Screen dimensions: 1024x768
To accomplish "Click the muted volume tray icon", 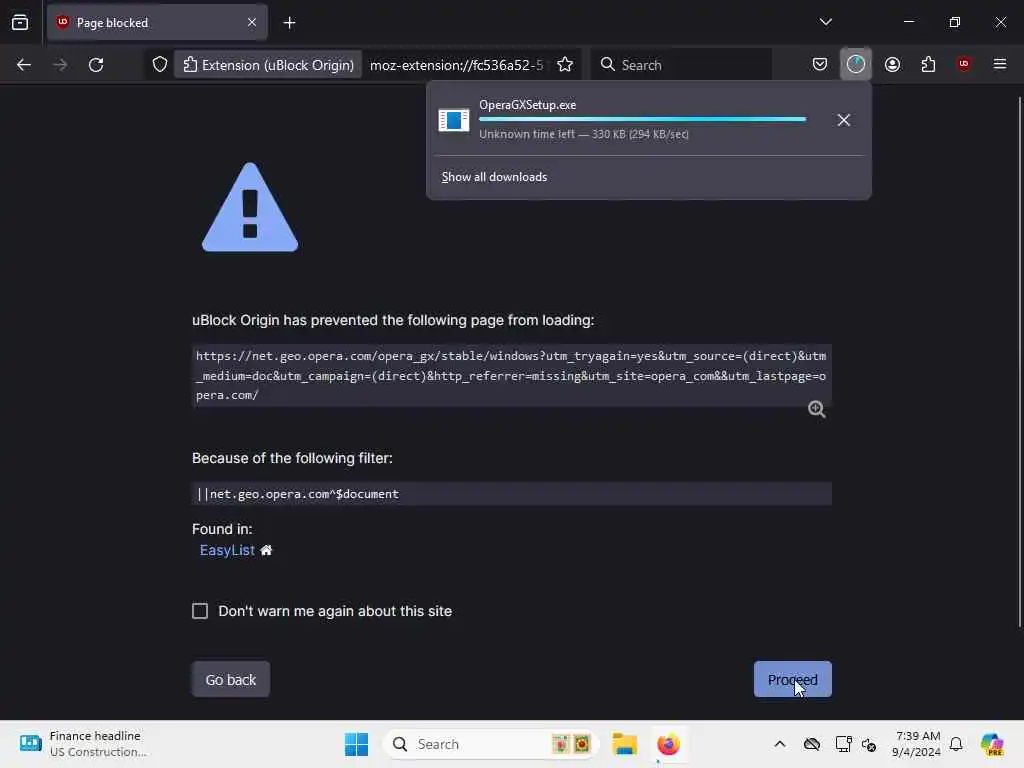I will [x=869, y=744].
